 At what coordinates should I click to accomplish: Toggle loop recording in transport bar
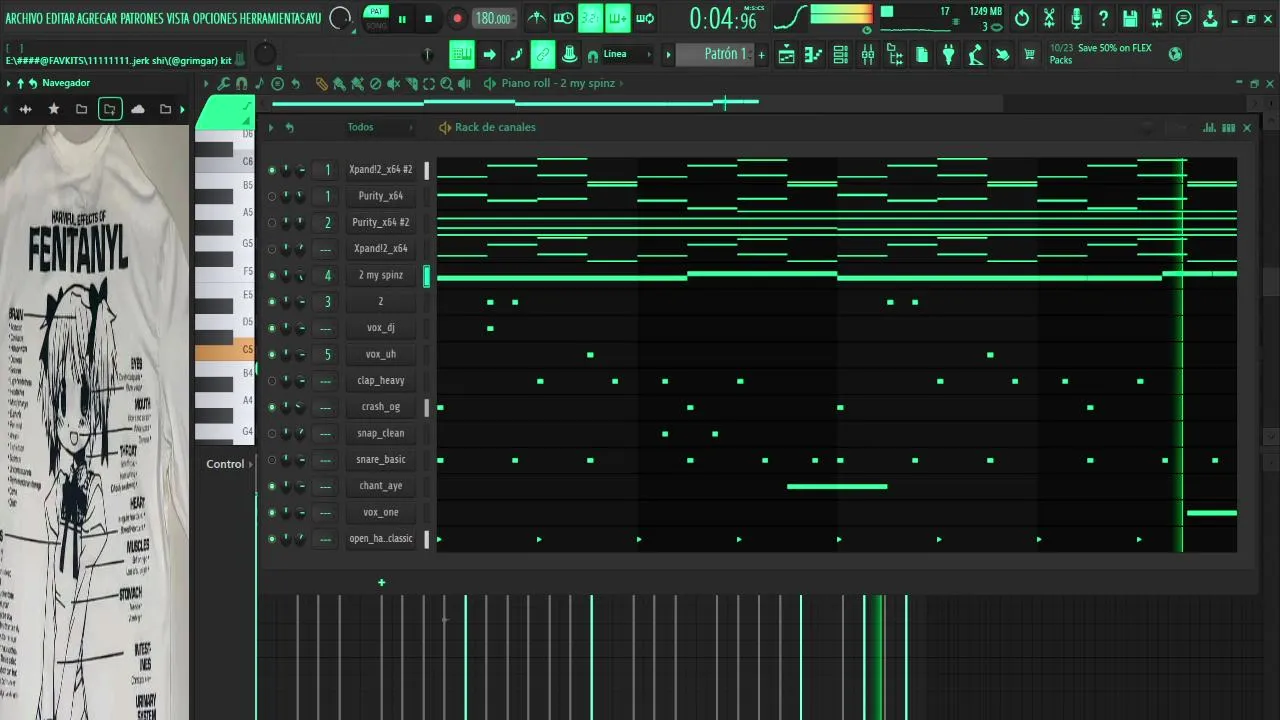(645, 18)
